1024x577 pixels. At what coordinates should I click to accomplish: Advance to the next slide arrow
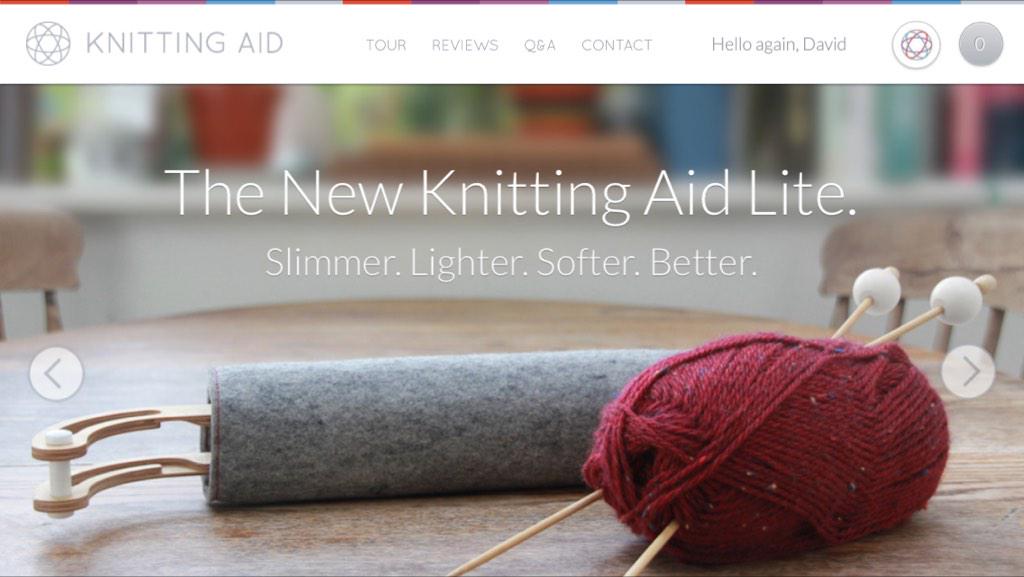tap(968, 371)
